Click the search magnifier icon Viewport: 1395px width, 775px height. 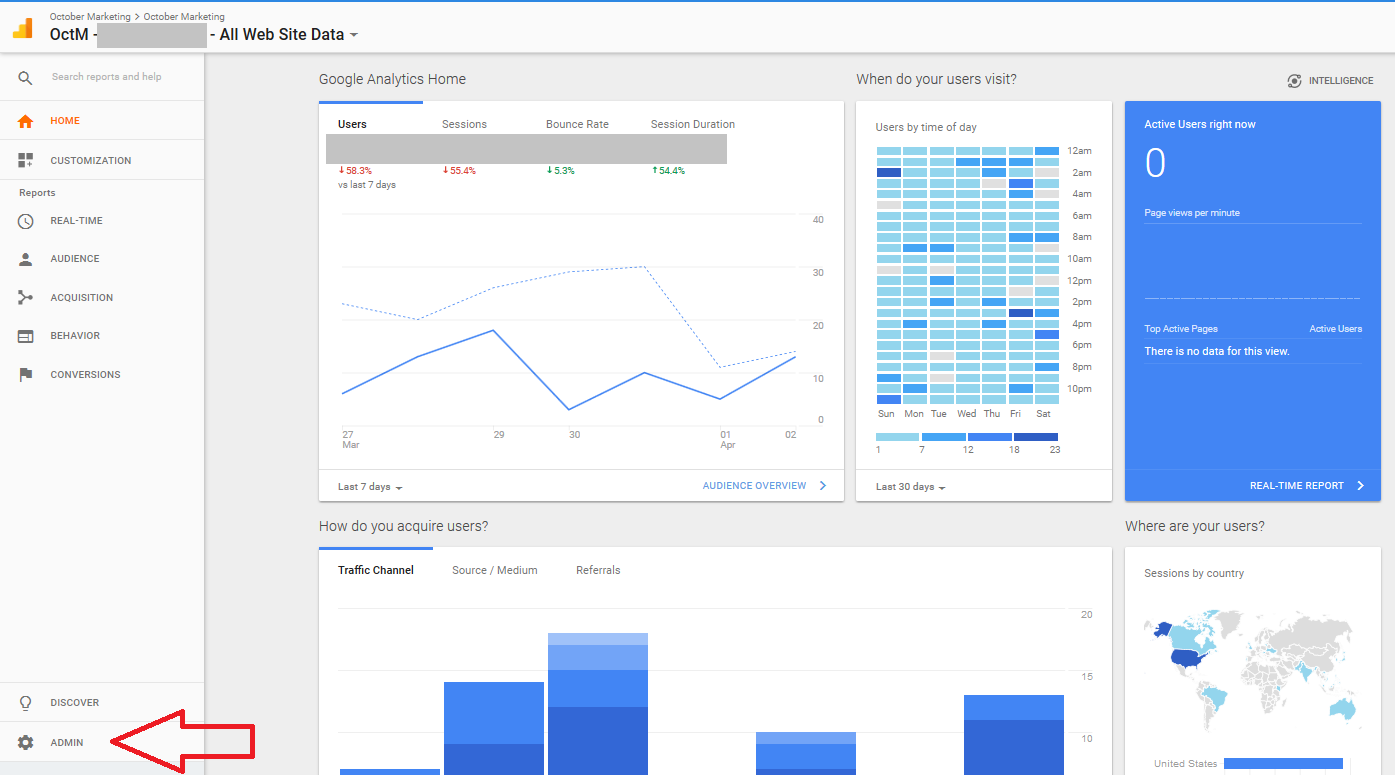[26, 77]
